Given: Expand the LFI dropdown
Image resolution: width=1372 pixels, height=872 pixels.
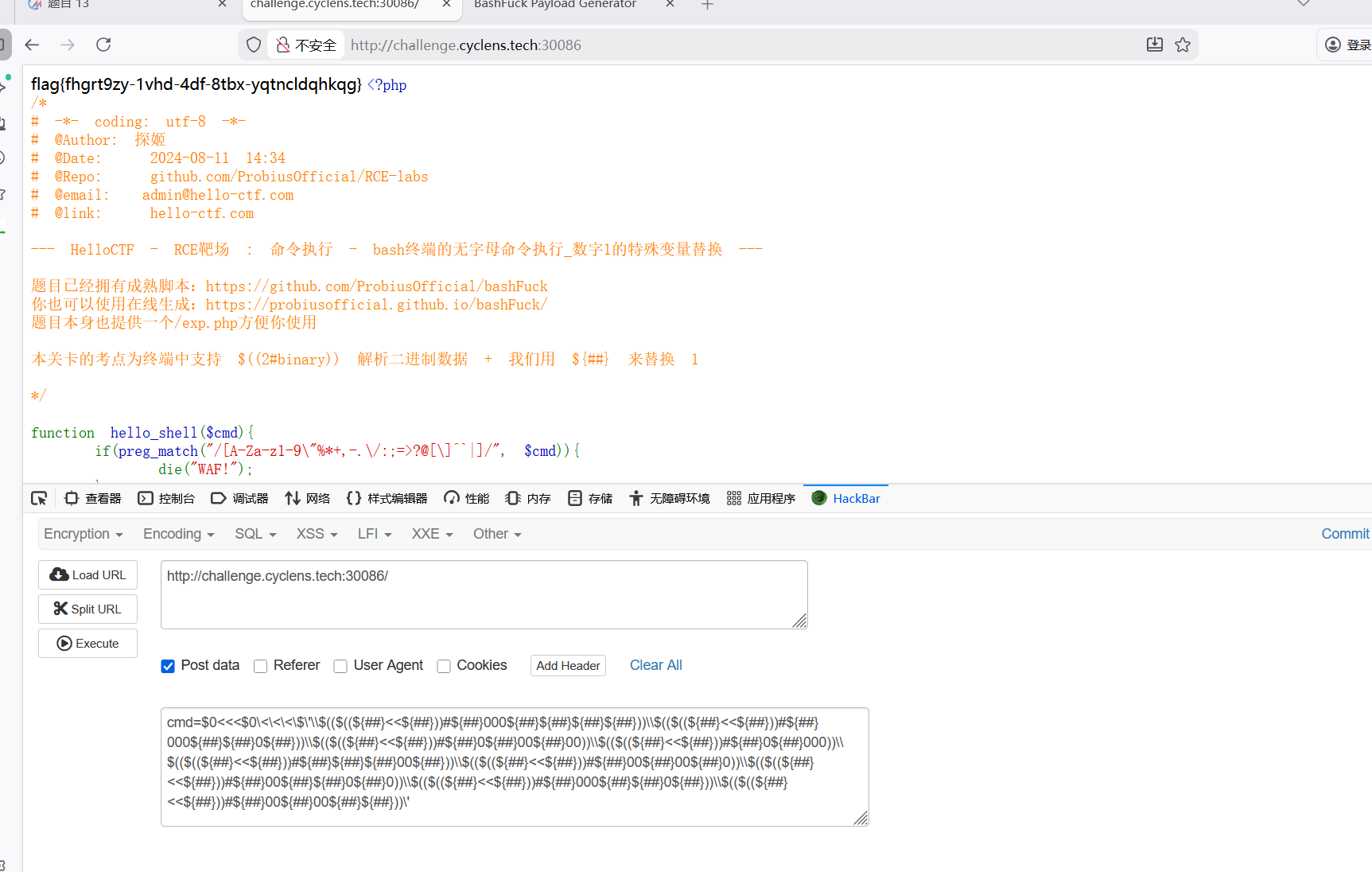Looking at the screenshot, I should [x=375, y=534].
